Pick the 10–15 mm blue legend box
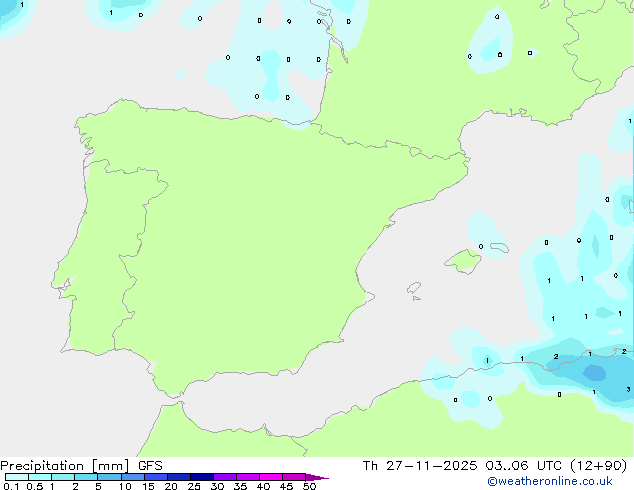This screenshot has width=634, height=490. tap(133, 477)
